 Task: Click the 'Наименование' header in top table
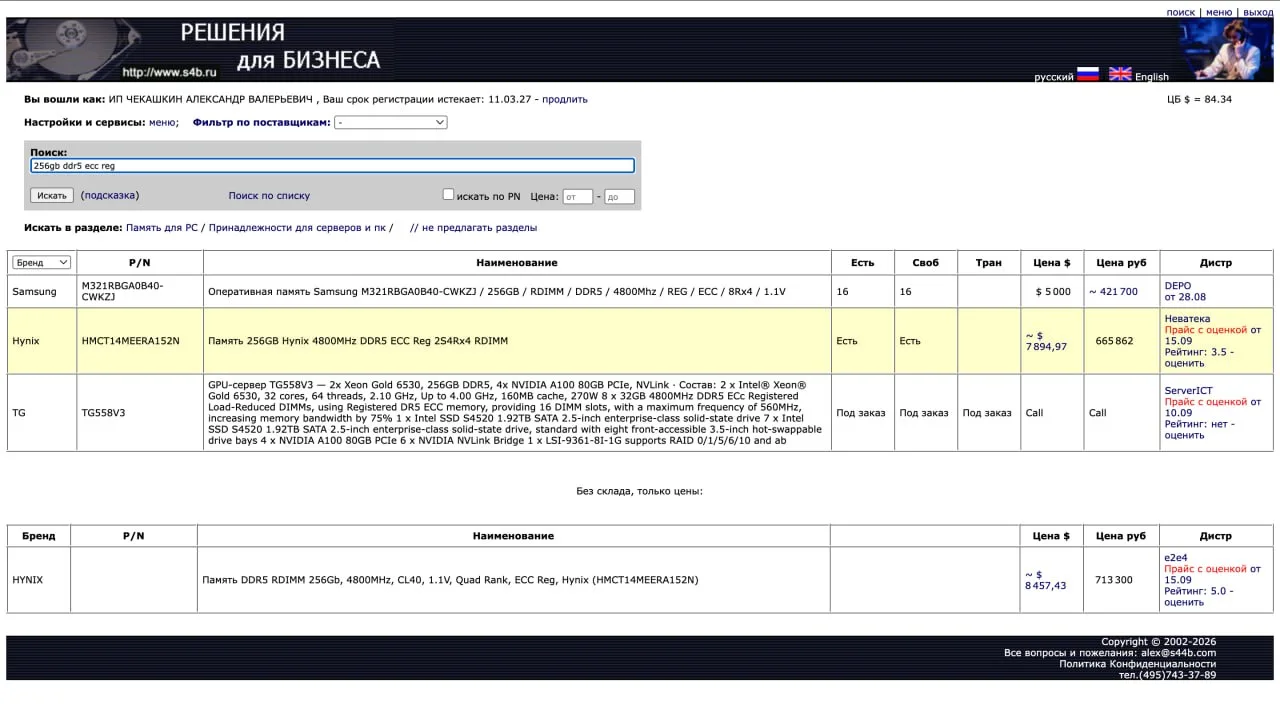(517, 263)
